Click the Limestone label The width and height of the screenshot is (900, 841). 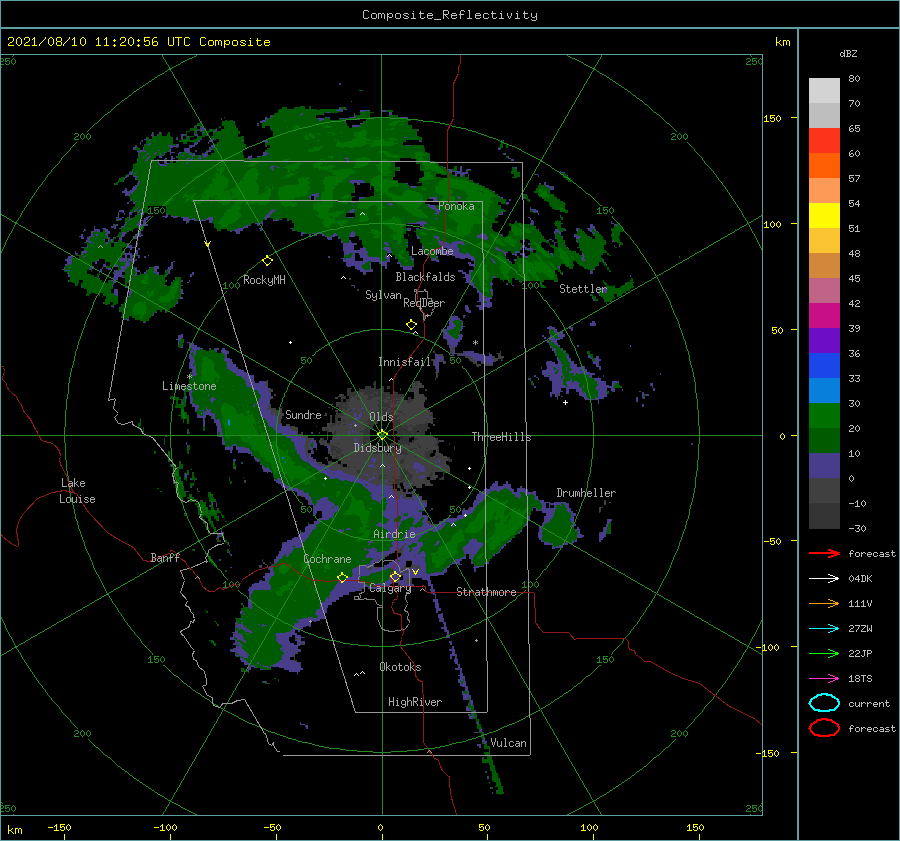(189, 386)
